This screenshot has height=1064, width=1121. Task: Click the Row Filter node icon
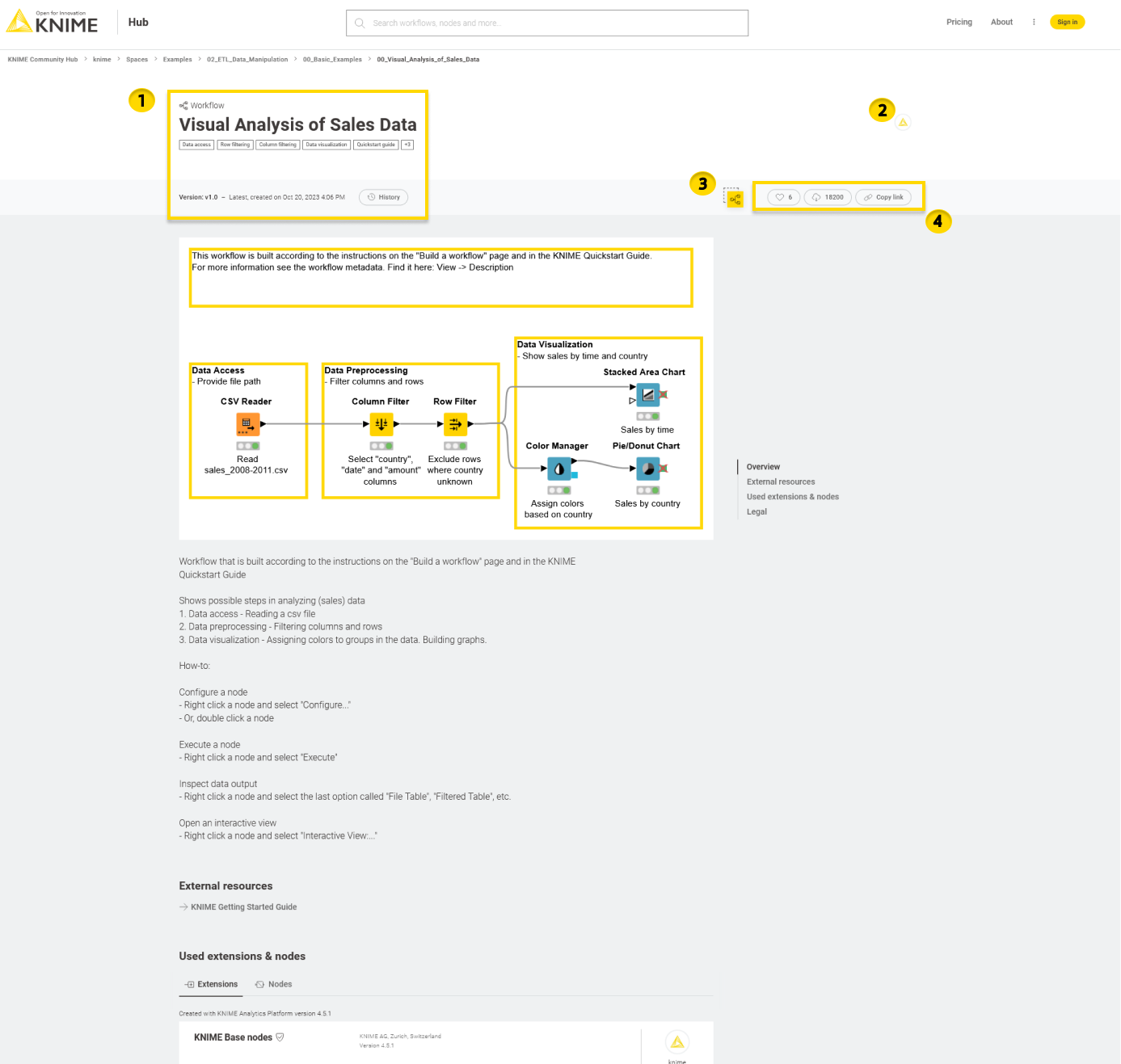[455, 423]
